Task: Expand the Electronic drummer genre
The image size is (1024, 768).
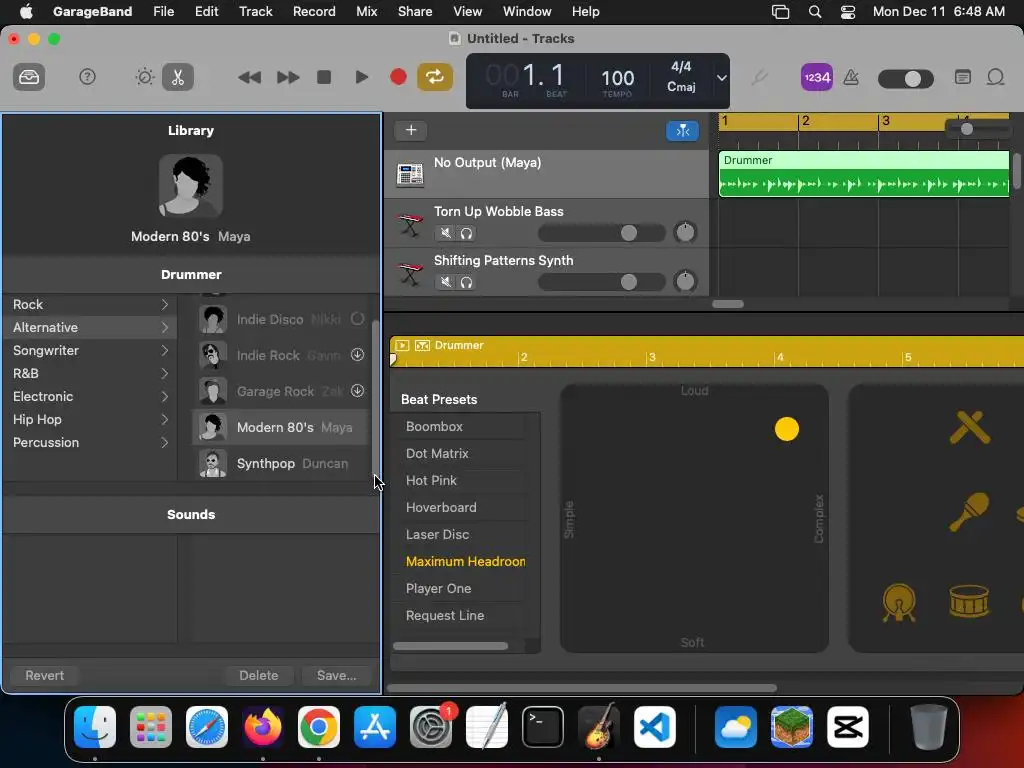Action: click(x=165, y=396)
